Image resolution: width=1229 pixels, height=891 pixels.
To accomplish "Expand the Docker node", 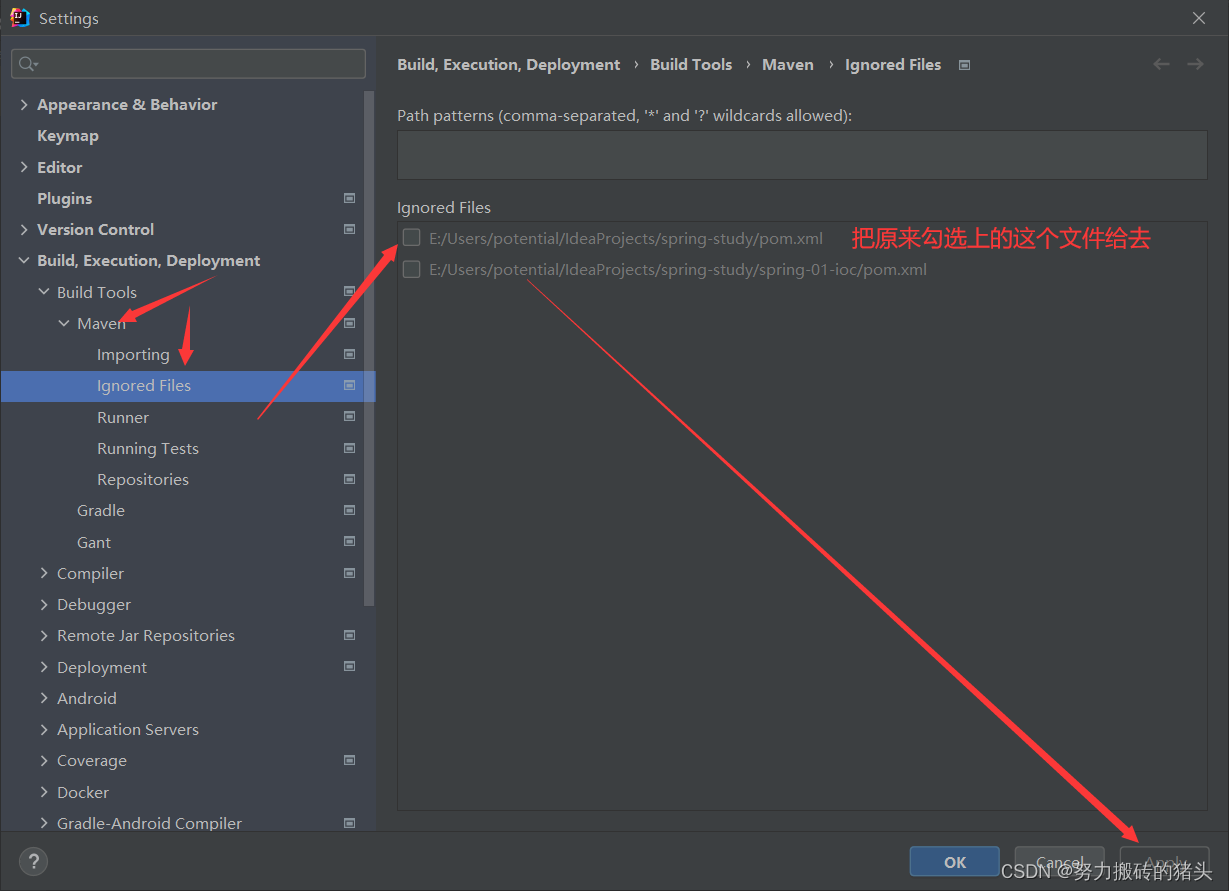I will tap(44, 792).
